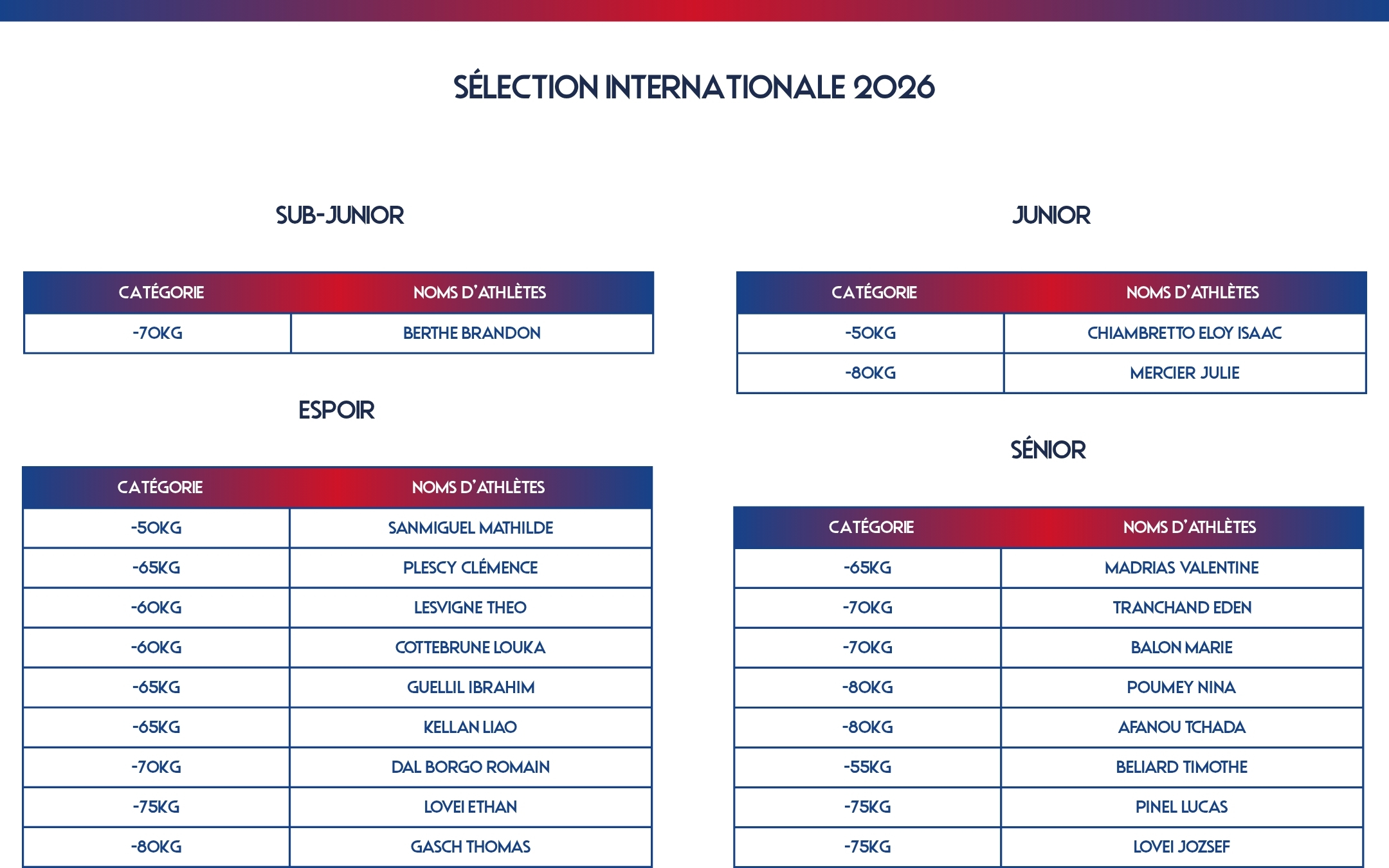Select the DAL BORGO ROMAIN cell
This screenshot has height=868, width=1389.
pos(471,767)
